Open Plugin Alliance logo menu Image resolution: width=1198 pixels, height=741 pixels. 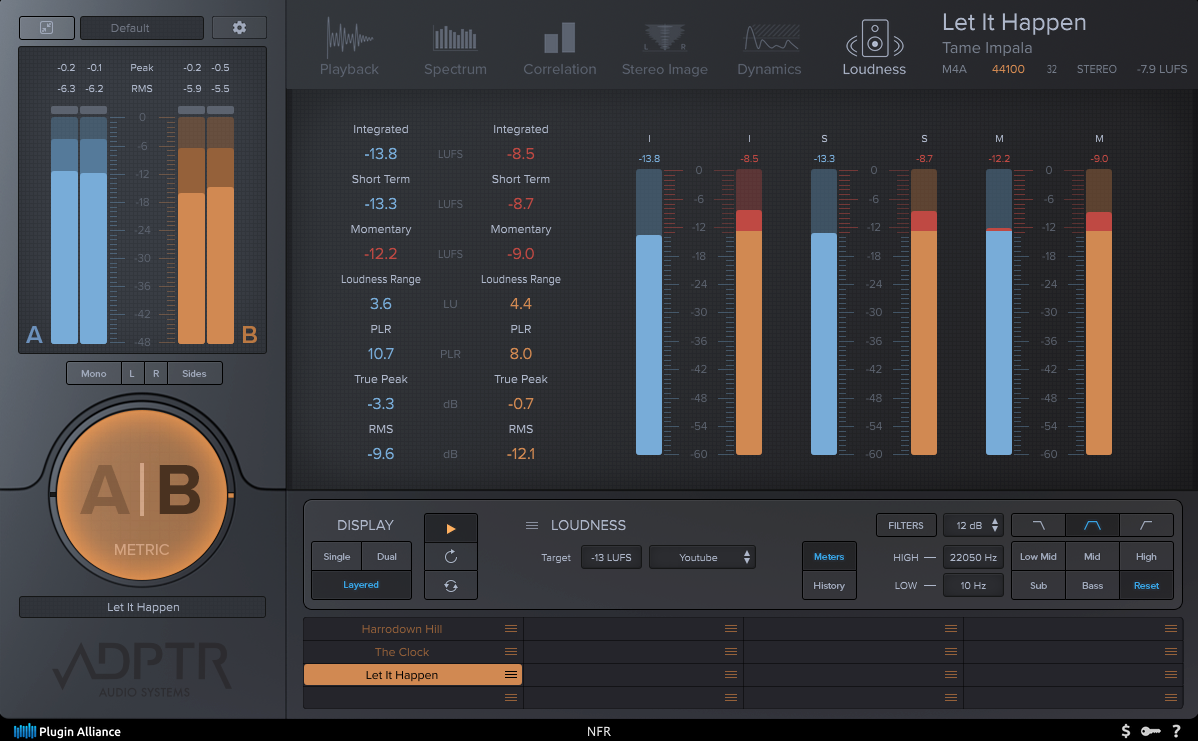pos(67,731)
